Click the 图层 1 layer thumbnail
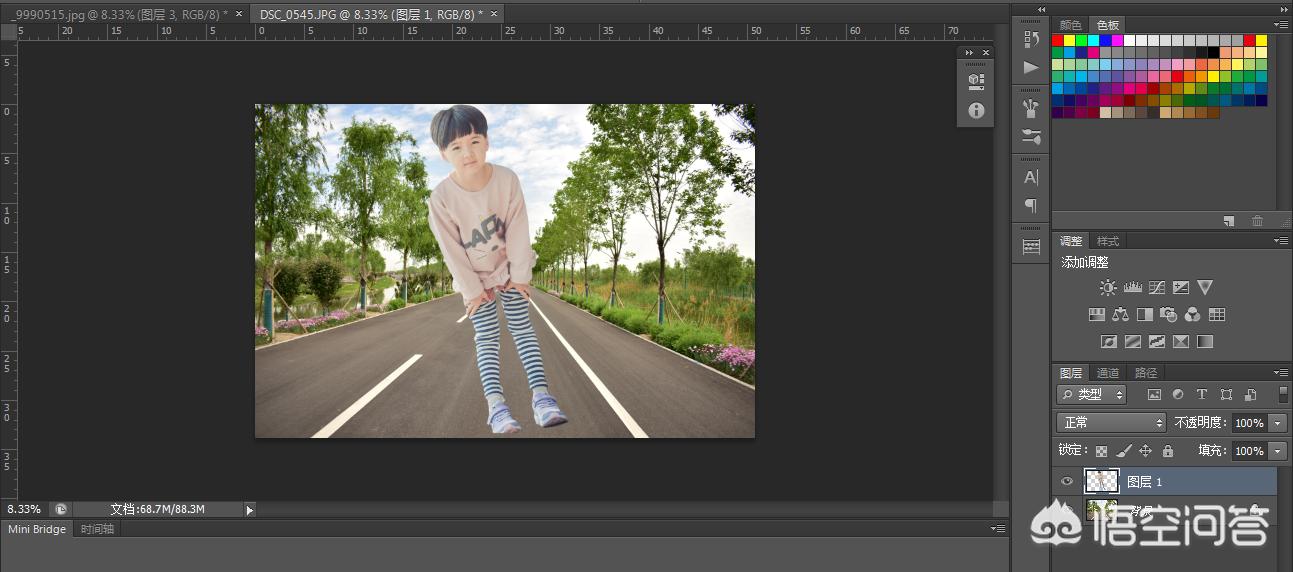Image resolution: width=1293 pixels, height=572 pixels. 1101,482
